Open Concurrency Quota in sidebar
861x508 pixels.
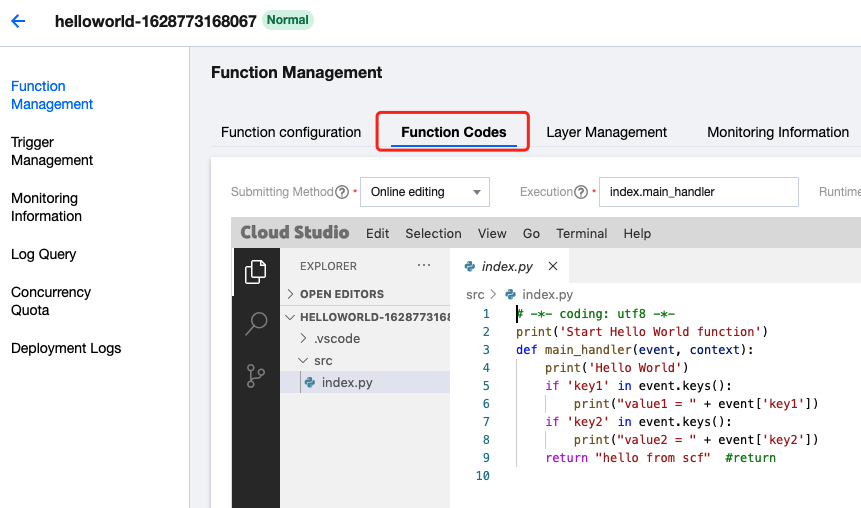coord(51,301)
